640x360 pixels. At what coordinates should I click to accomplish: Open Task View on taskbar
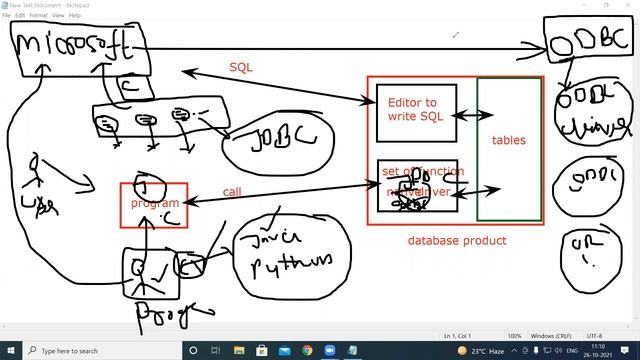click(216, 351)
